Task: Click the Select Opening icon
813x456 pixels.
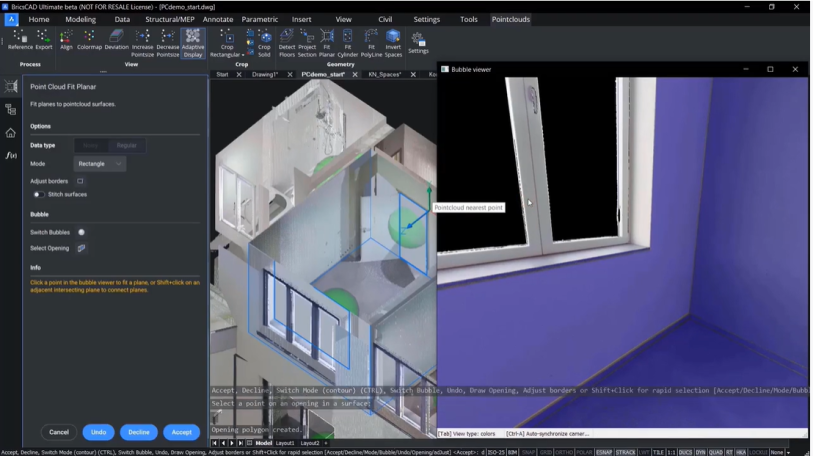Action: 81,248
